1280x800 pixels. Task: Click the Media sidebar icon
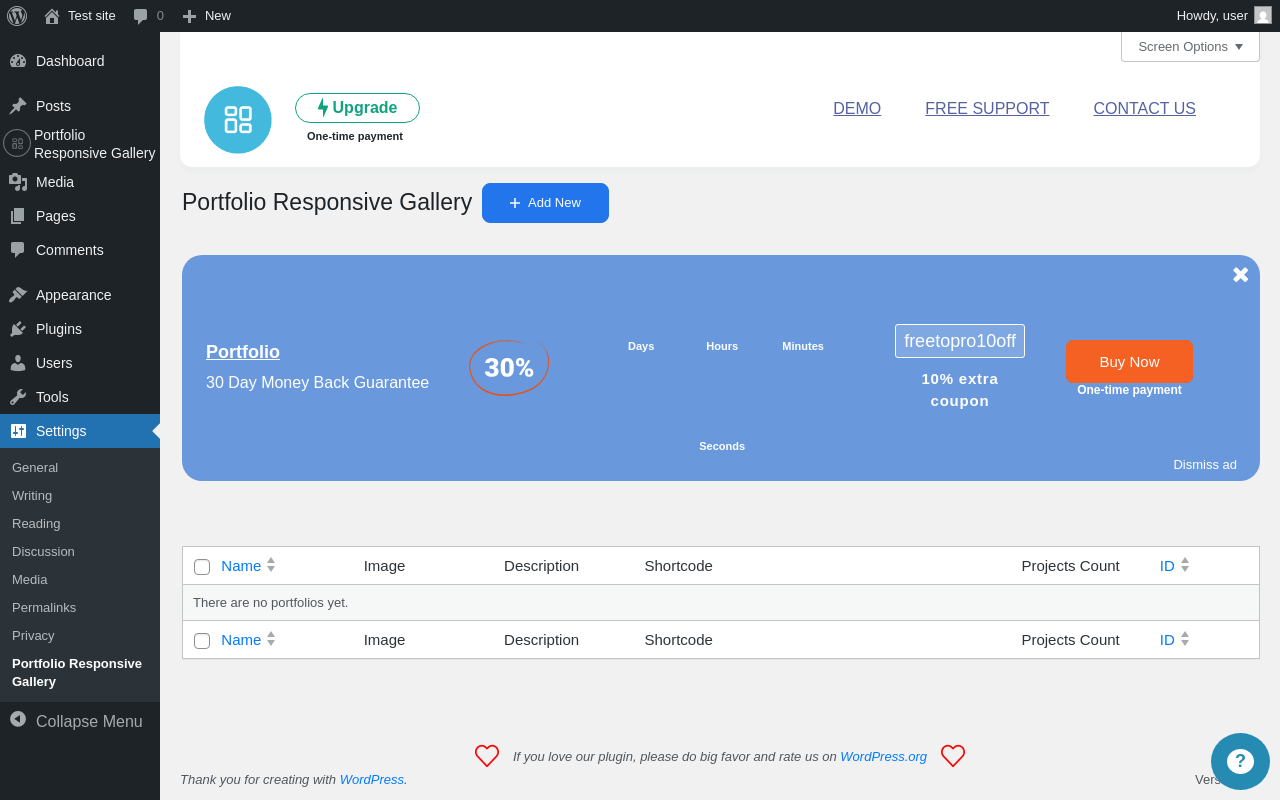[x=18, y=182]
